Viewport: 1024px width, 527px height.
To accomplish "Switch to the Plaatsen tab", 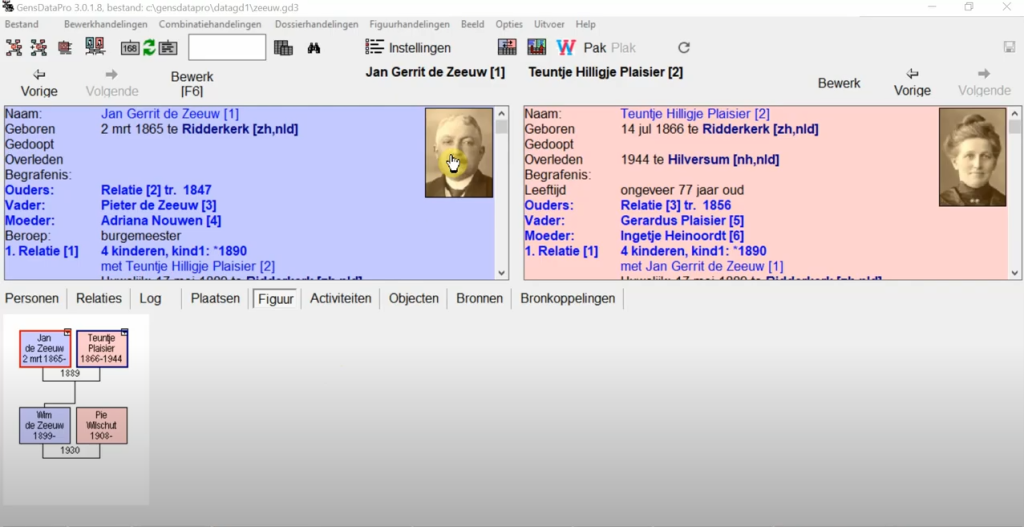I will pyautogui.click(x=216, y=298).
